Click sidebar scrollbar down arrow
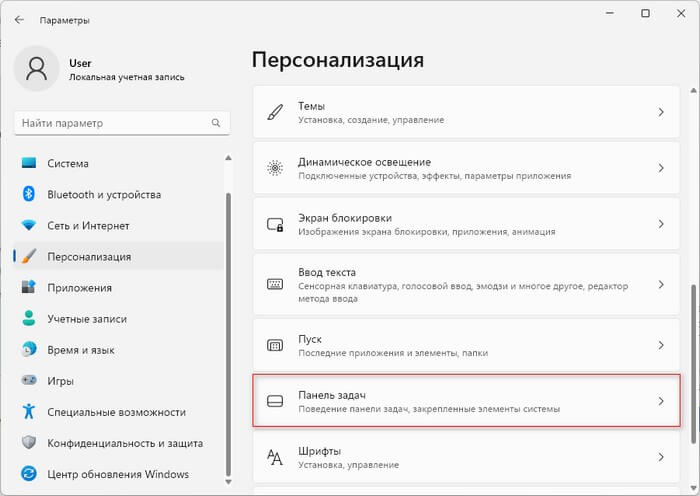This screenshot has width=700, height=496. (228, 482)
